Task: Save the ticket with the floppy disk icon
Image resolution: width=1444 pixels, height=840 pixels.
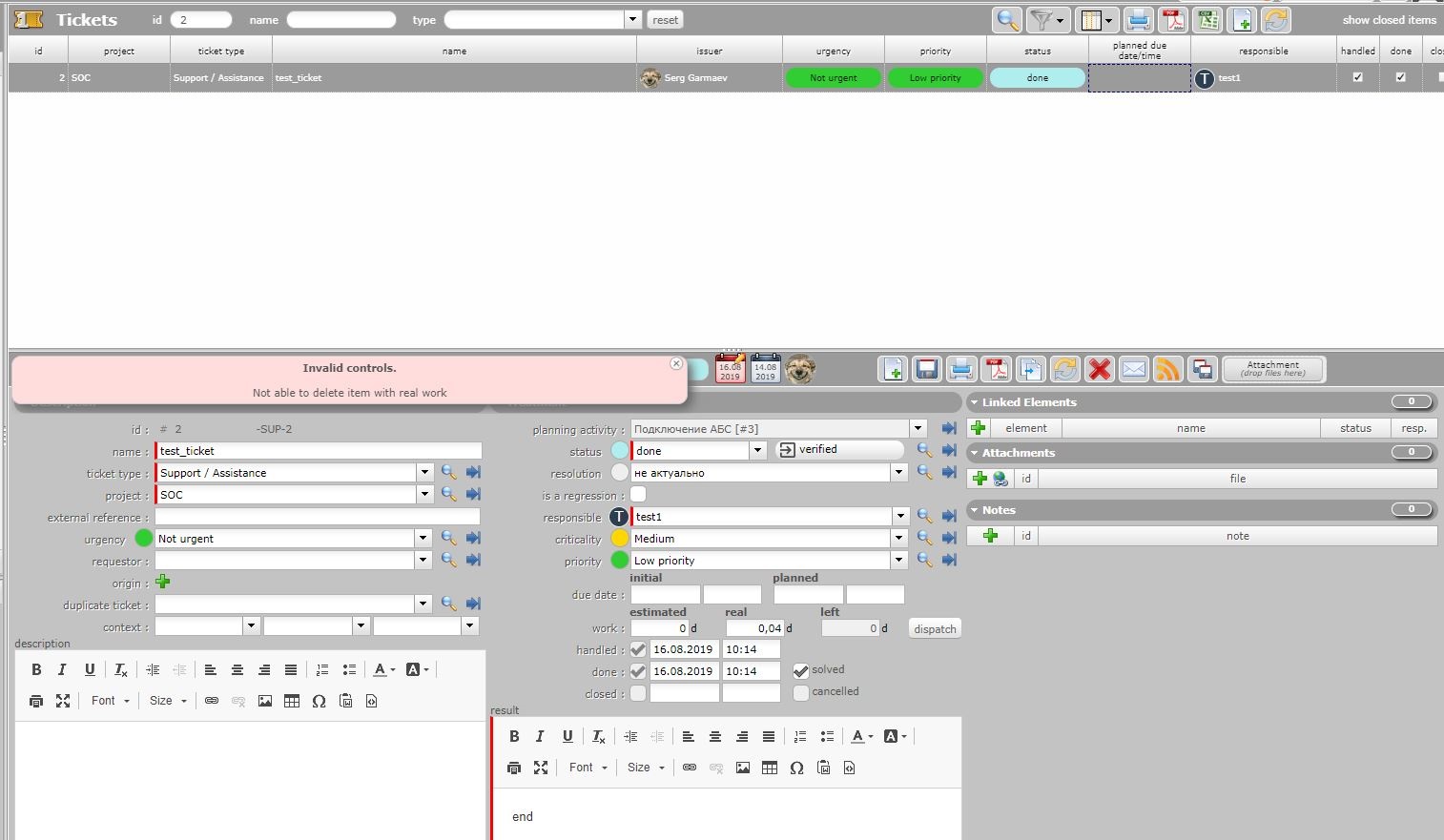Action: click(x=927, y=369)
